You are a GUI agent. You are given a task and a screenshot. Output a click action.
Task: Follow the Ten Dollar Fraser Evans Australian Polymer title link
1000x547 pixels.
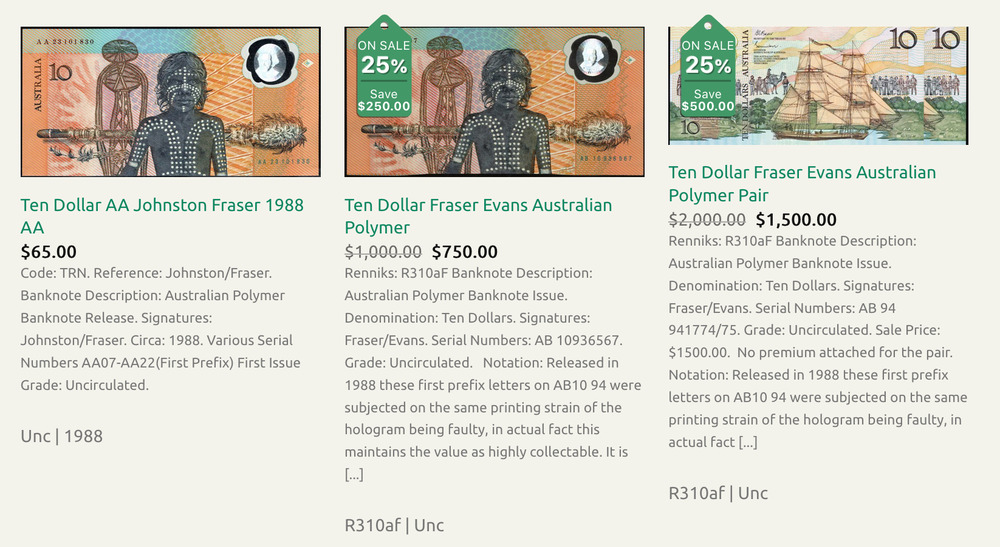tap(478, 216)
